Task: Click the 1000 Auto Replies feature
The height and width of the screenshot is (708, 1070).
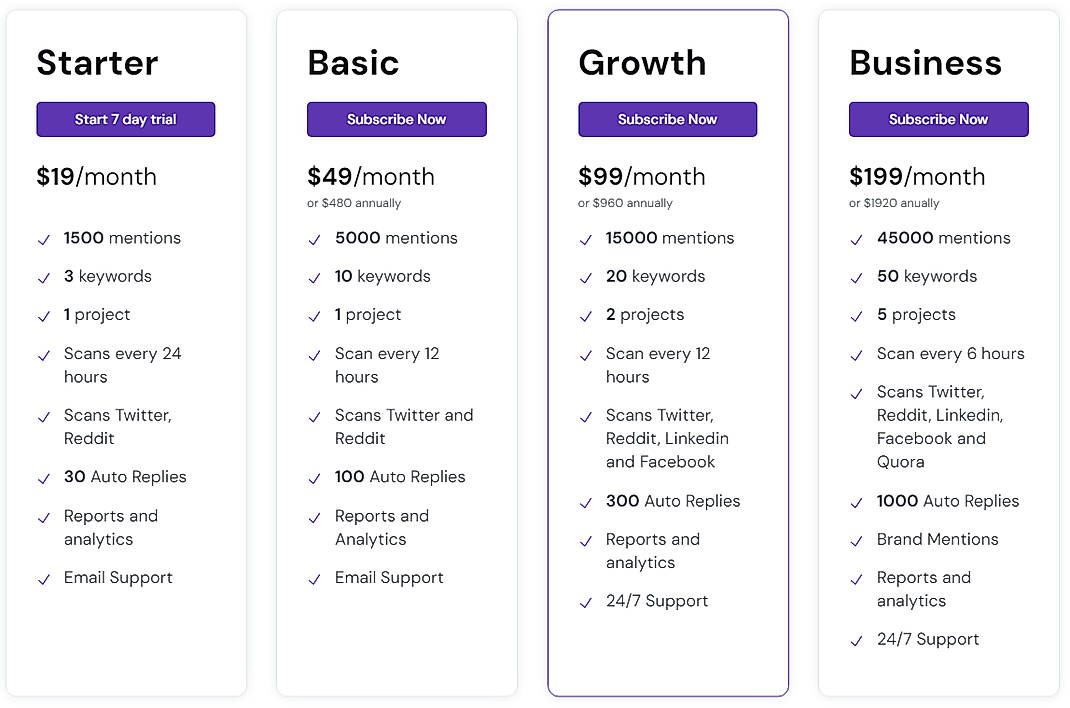Action: point(948,501)
